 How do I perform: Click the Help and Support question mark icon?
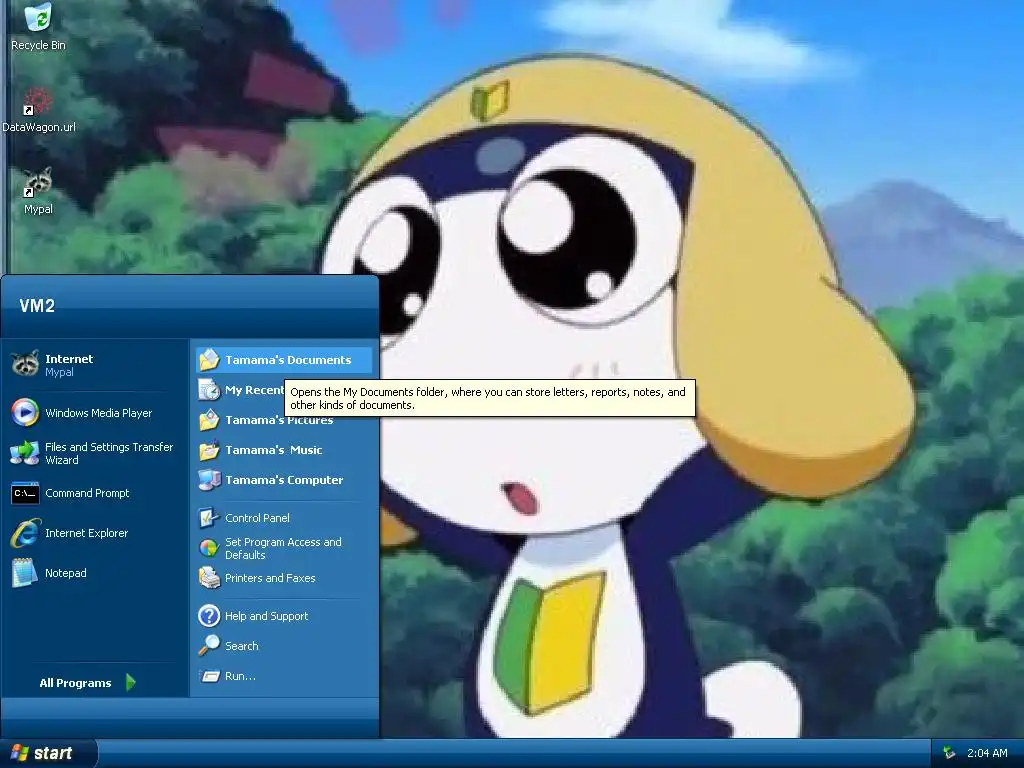click(209, 616)
